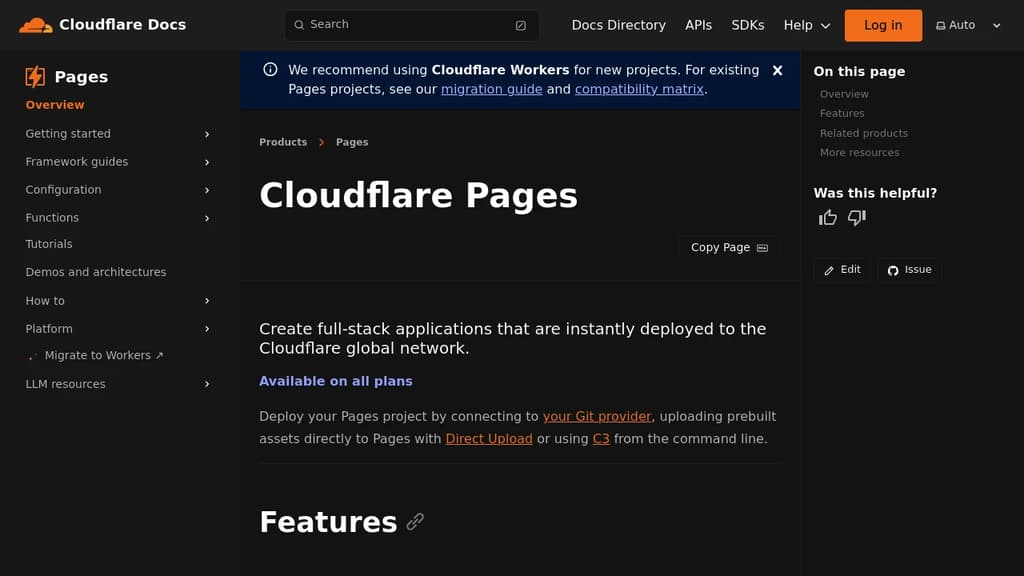This screenshot has width=1024, height=576.
Task: Jump to Related products section
Action: point(863,133)
